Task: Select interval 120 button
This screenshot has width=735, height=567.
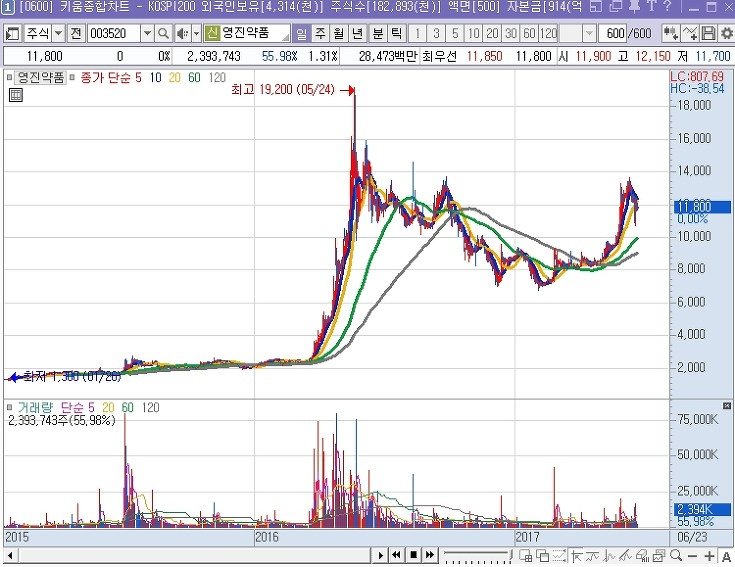Action: 548,33
